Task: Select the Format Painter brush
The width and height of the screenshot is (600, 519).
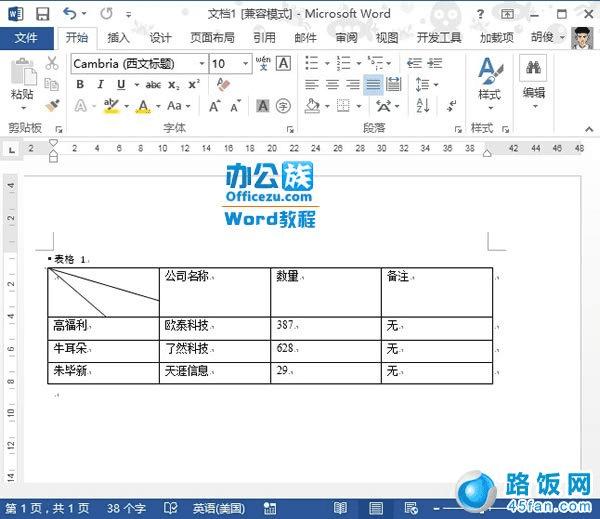Action: click(x=52, y=105)
